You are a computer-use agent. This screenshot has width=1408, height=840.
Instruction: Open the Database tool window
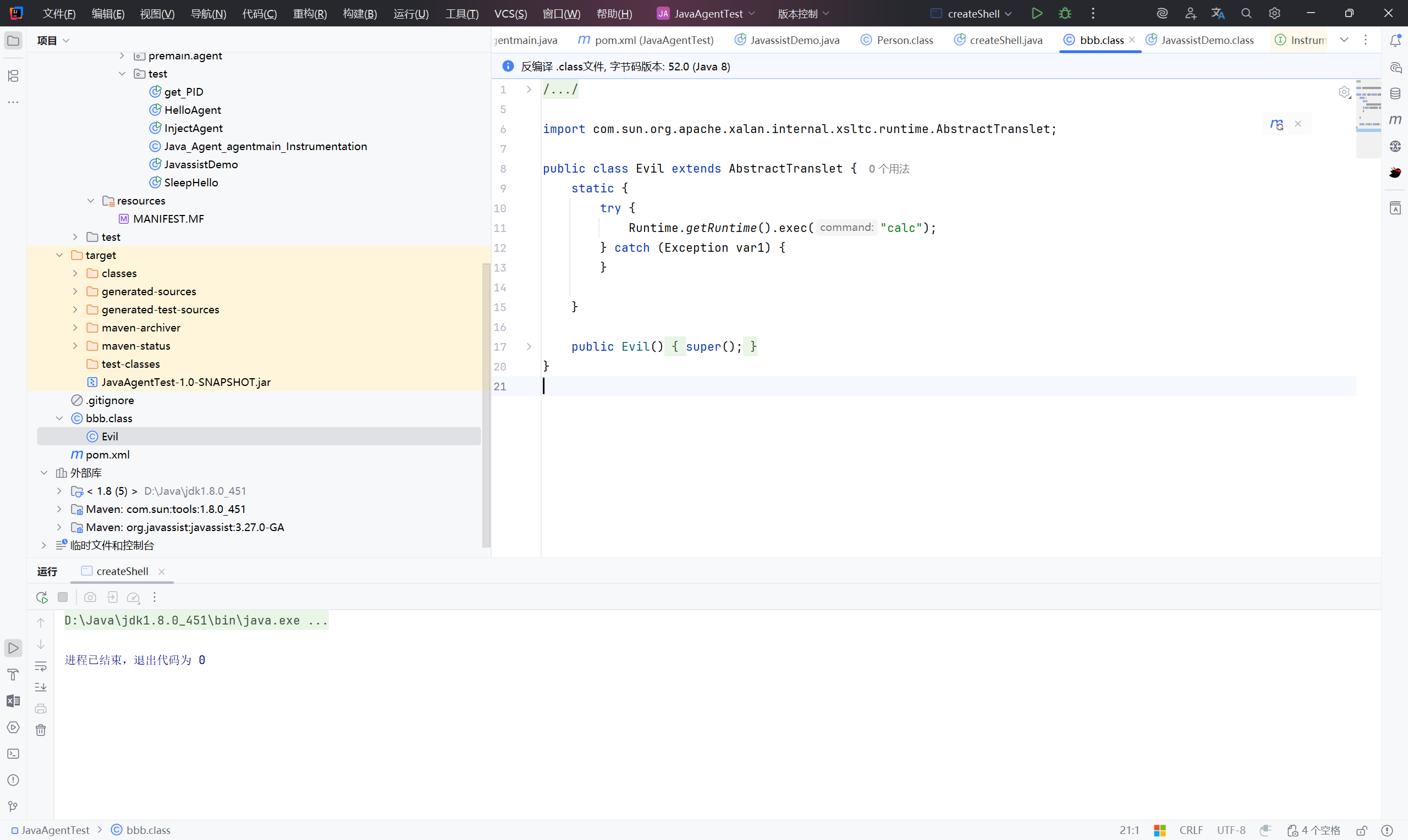point(1395,93)
